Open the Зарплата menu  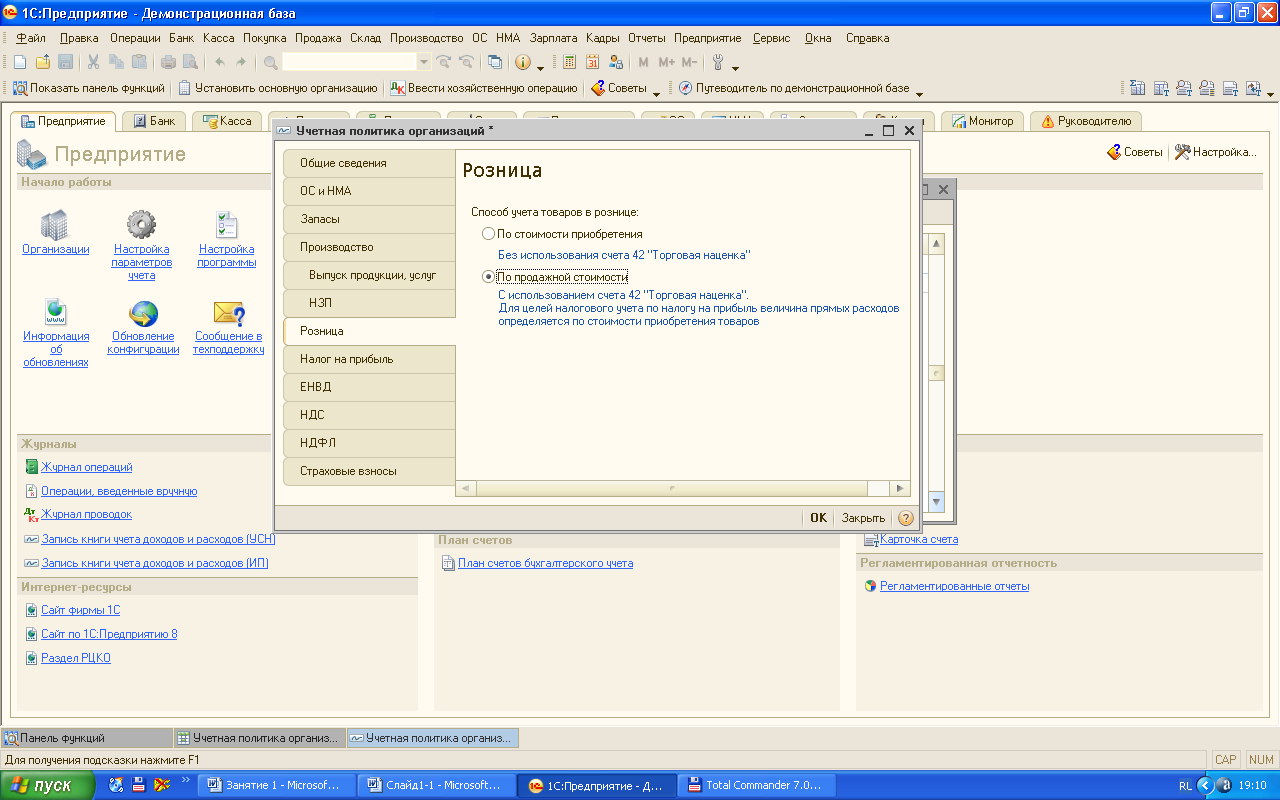point(554,38)
